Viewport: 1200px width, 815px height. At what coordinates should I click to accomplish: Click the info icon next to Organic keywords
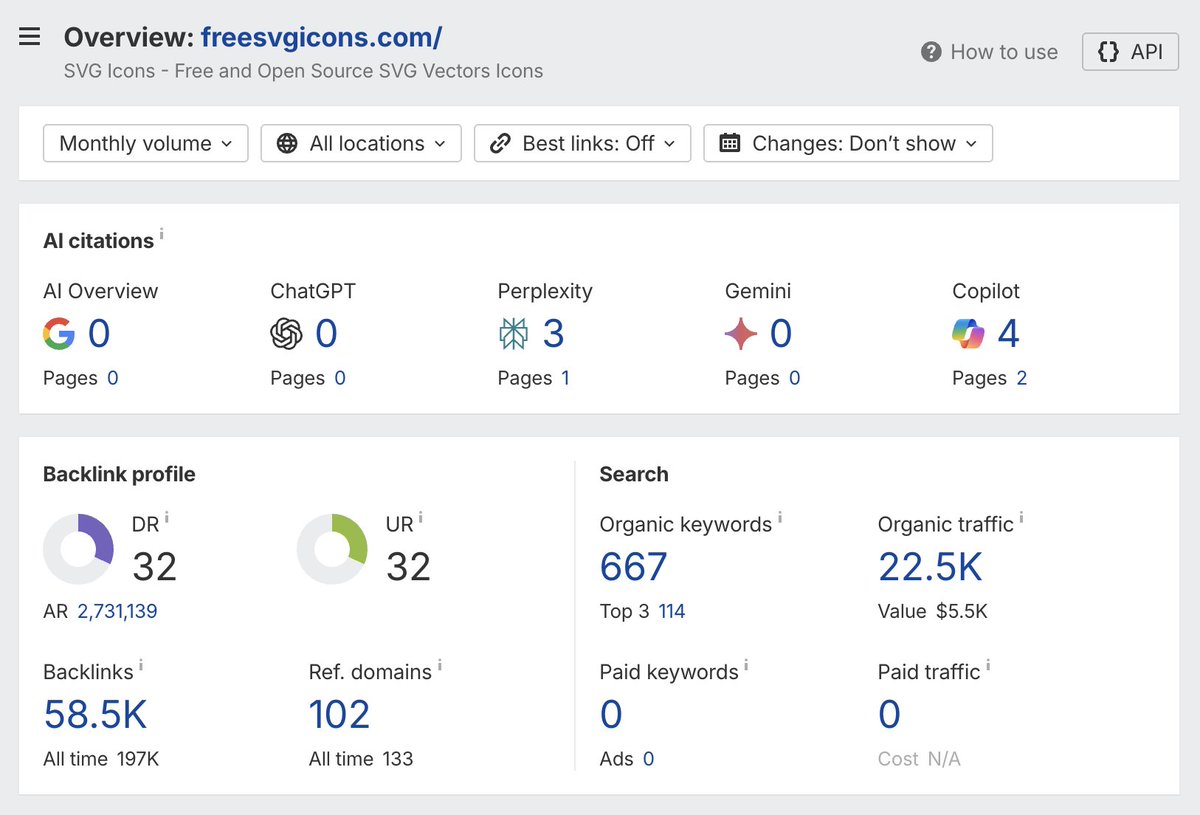point(780,518)
